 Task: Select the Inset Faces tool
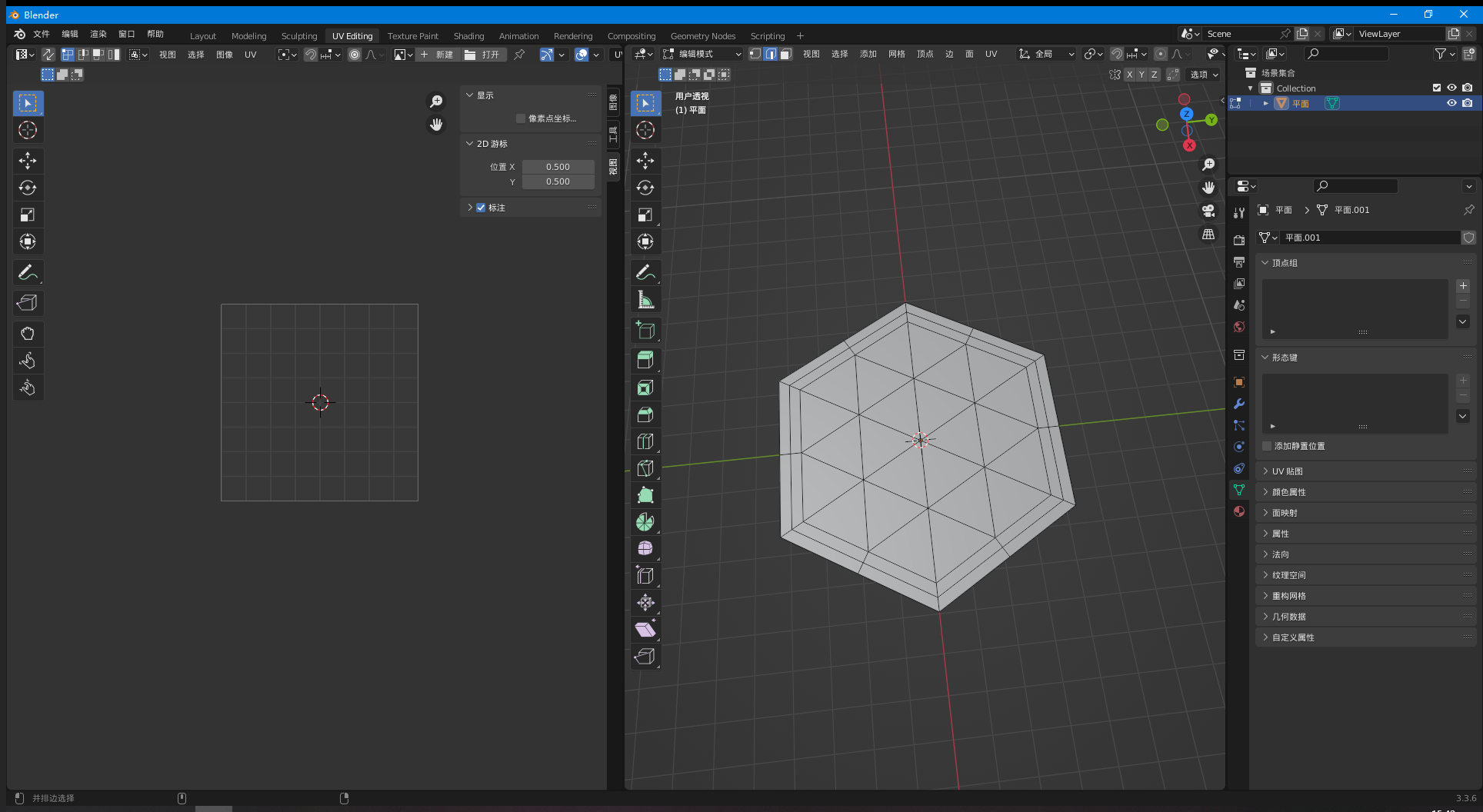coord(645,388)
